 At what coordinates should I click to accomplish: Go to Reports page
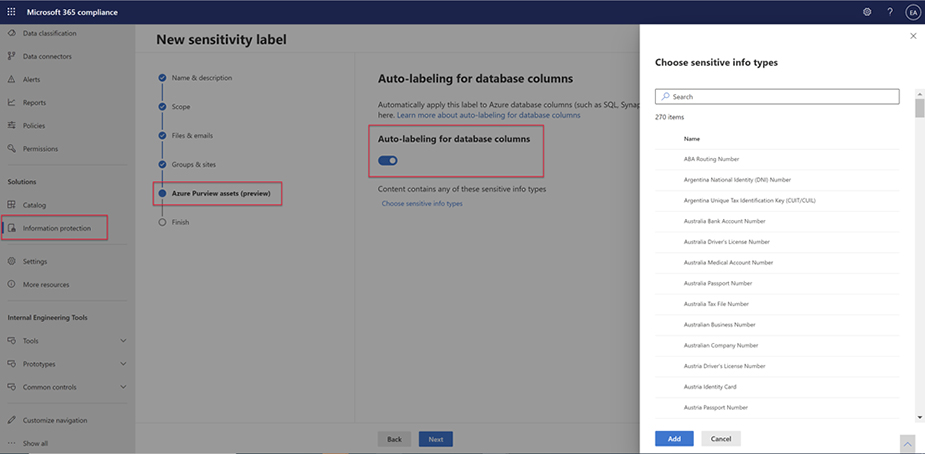(34, 103)
